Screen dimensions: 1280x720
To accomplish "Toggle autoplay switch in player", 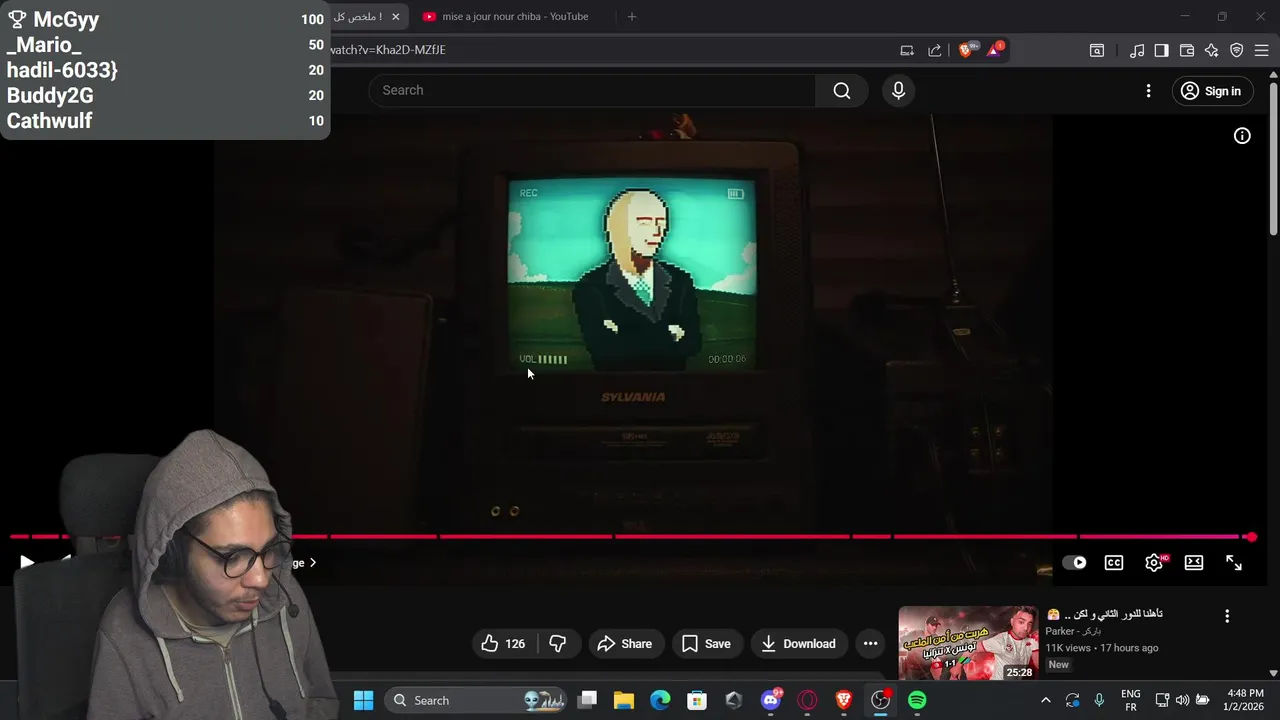I will [x=1075, y=563].
